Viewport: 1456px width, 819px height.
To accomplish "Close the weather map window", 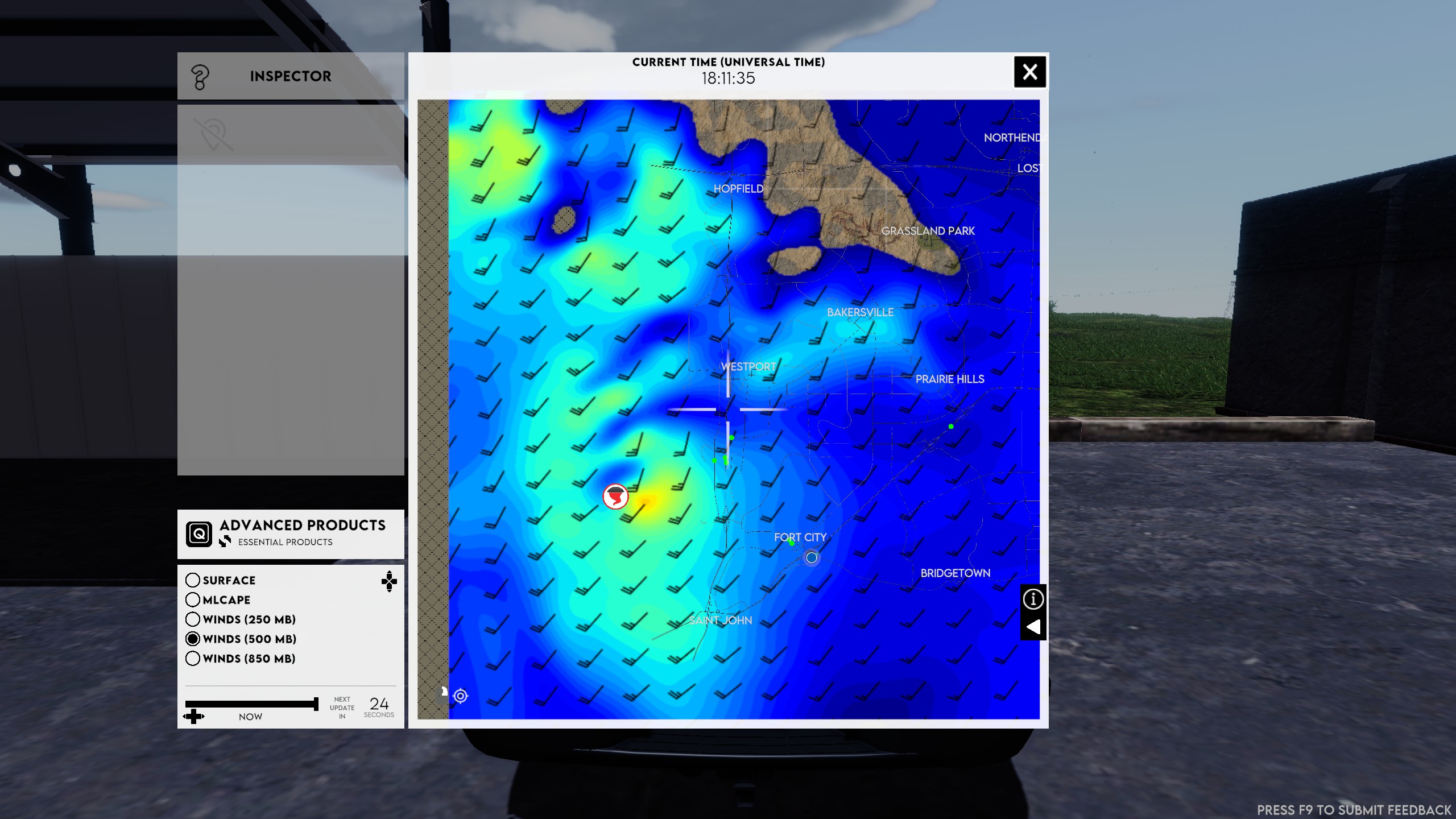I will [x=1029, y=72].
